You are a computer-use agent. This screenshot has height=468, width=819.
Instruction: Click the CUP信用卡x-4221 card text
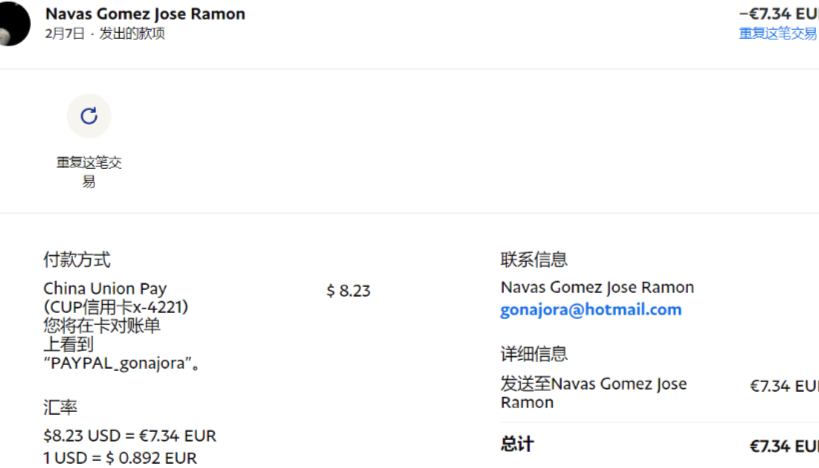(116, 307)
